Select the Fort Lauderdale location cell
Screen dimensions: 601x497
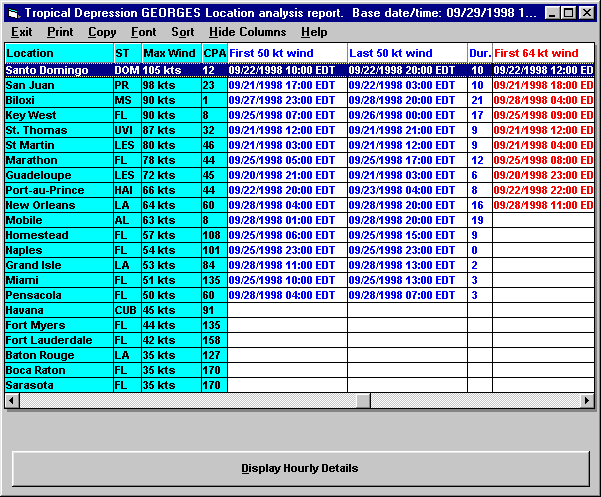(59, 340)
